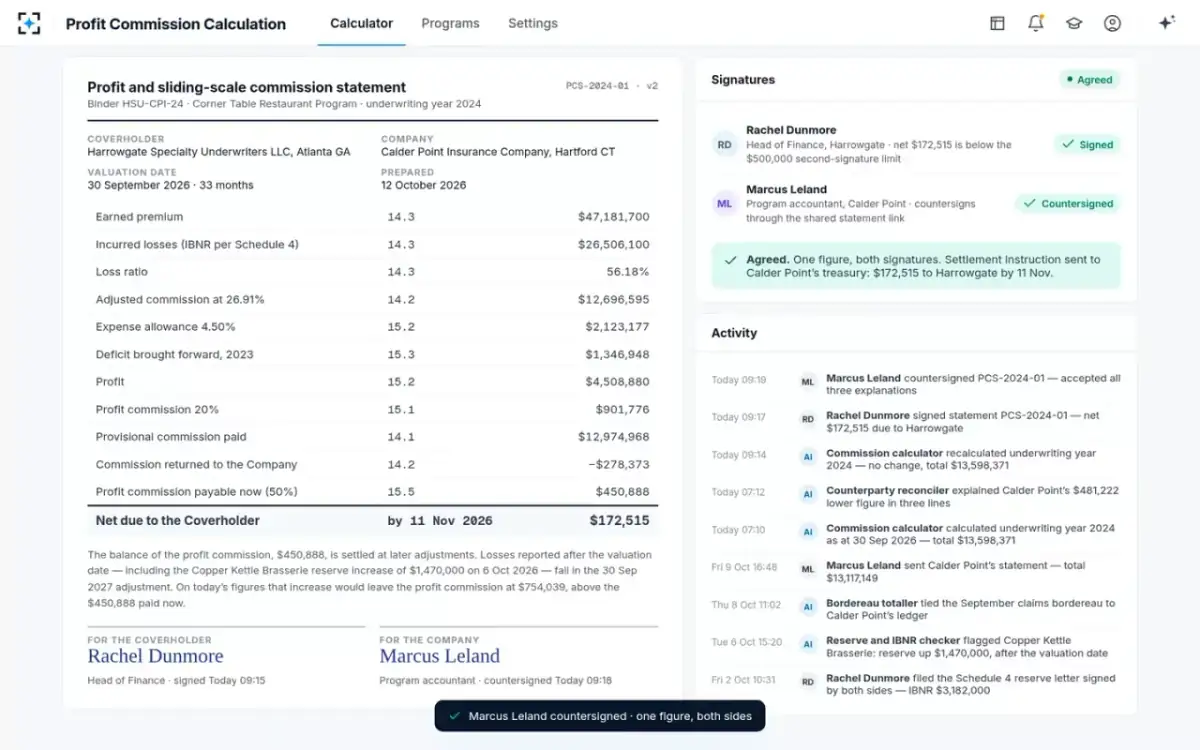Click the Net due to the Coverholder label

coord(177,520)
